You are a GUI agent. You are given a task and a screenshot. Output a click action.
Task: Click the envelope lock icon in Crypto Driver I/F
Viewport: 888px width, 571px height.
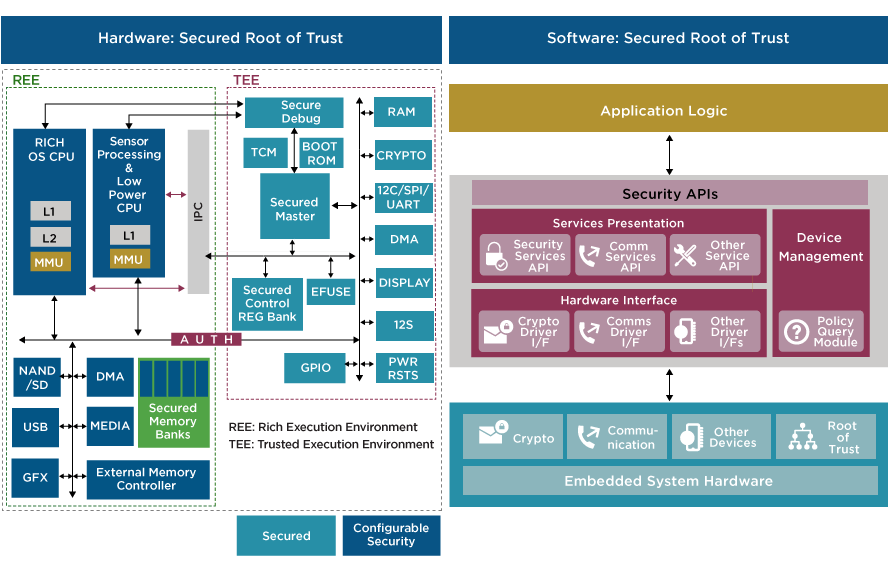(x=495, y=332)
